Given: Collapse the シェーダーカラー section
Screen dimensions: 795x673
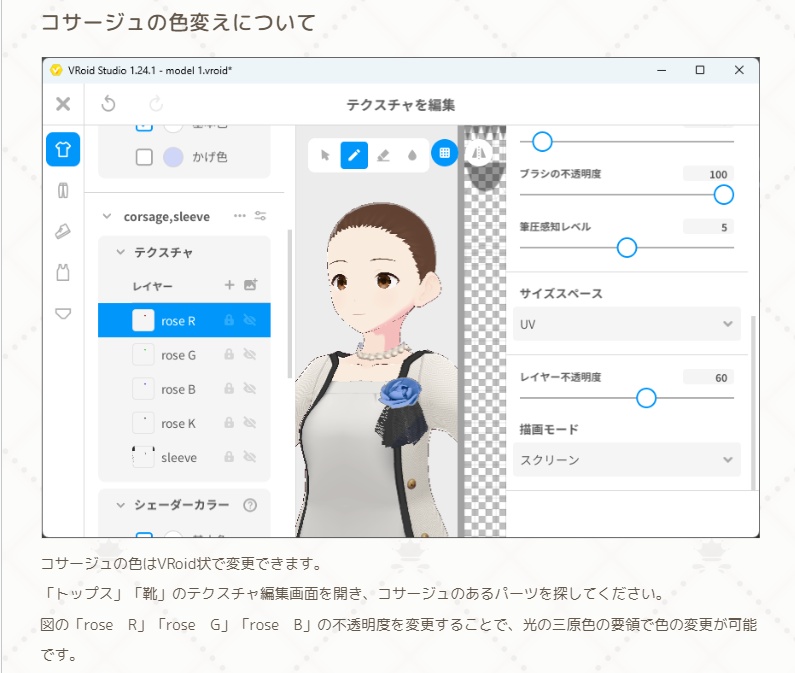Looking at the screenshot, I should click(x=121, y=505).
